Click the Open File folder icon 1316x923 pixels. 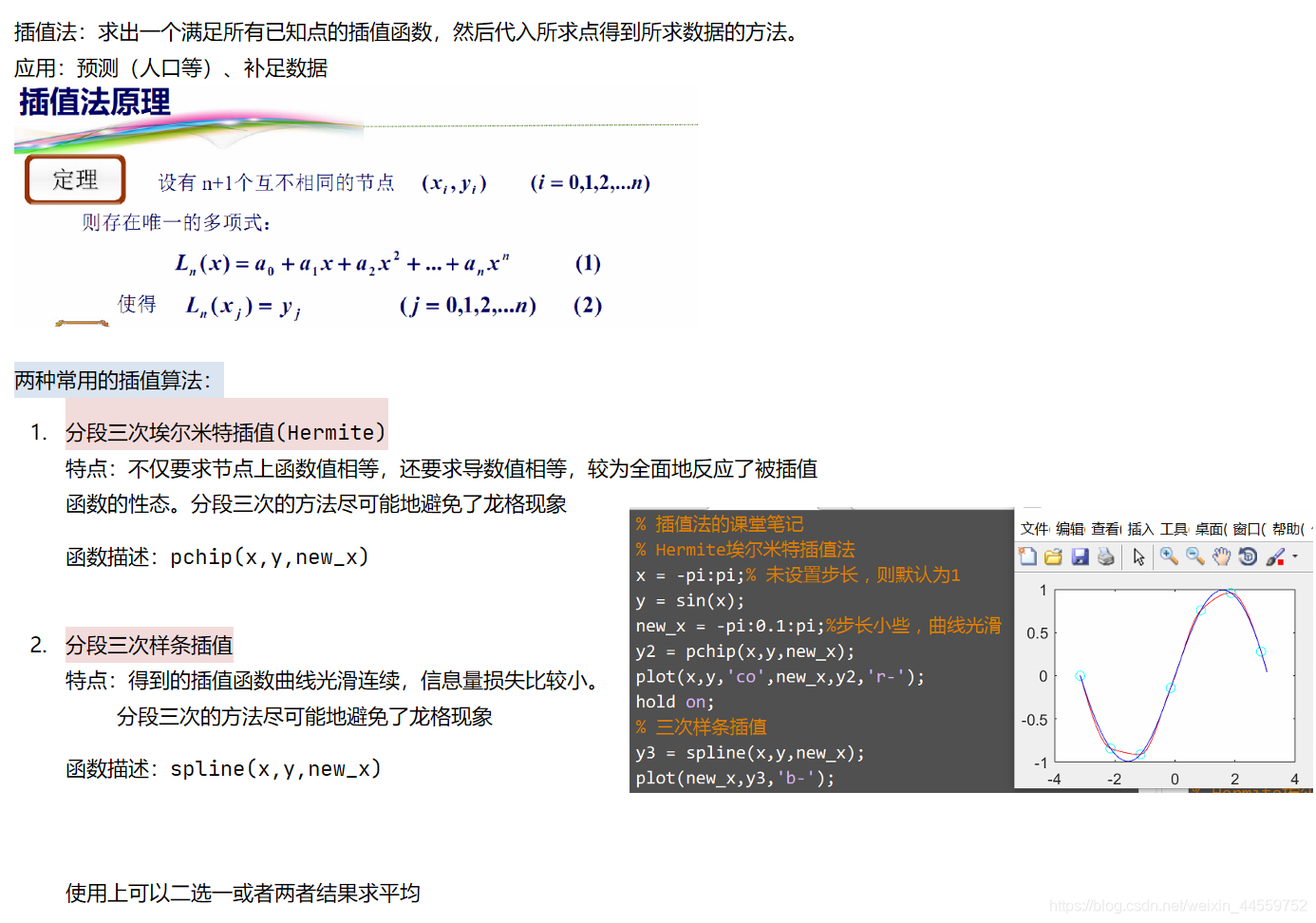(1053, 556)
